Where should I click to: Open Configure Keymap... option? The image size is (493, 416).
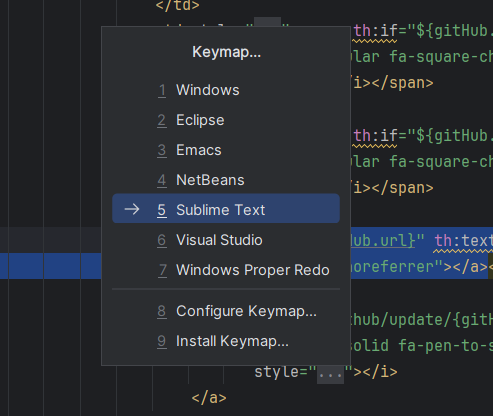[x=226, y=311]
